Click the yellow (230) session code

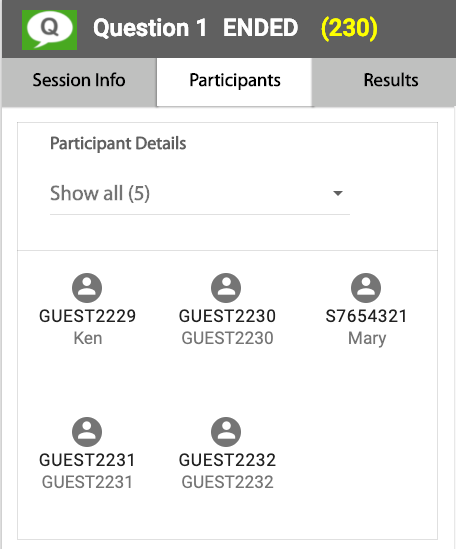click(x=350, y=28)
